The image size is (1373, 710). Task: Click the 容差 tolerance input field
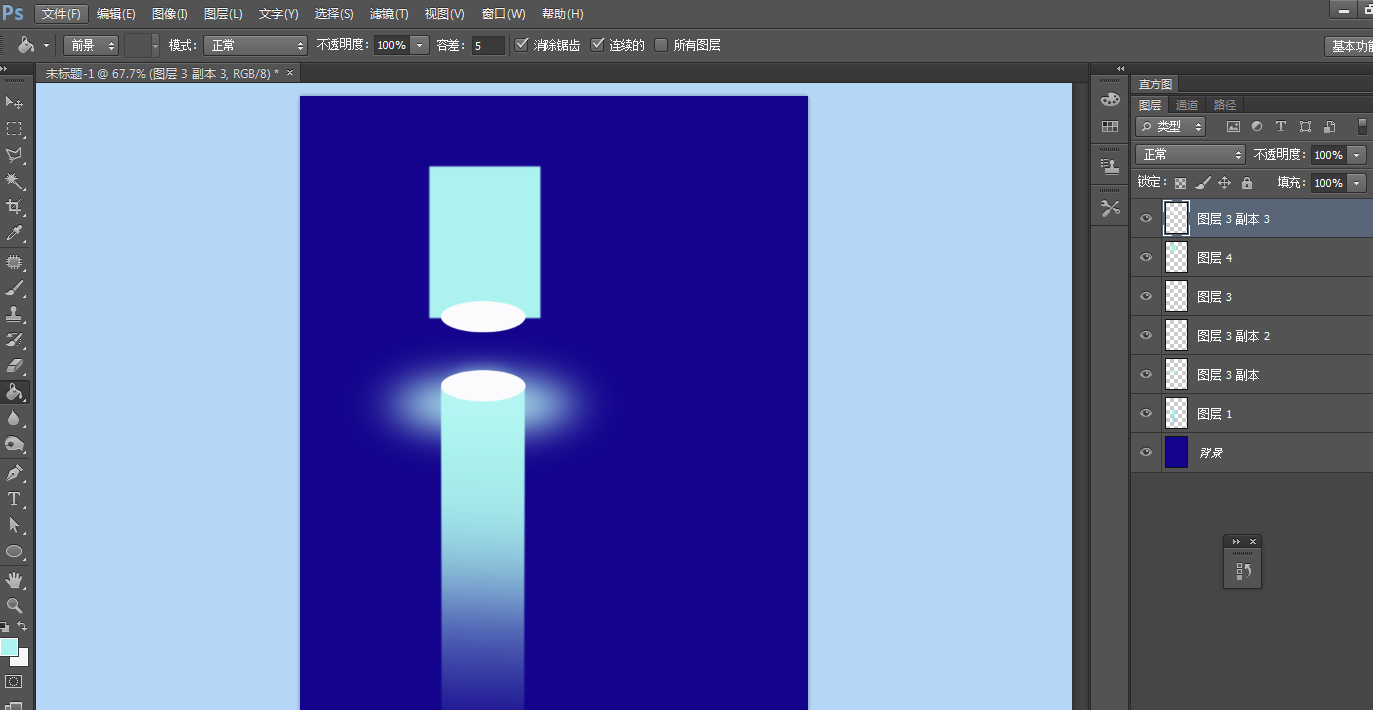pyautogui.click(x=488, y=45)
